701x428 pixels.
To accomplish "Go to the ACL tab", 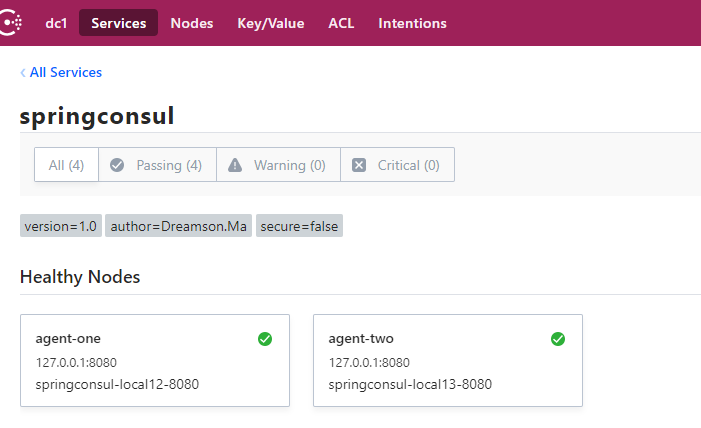I will (341, 23).
